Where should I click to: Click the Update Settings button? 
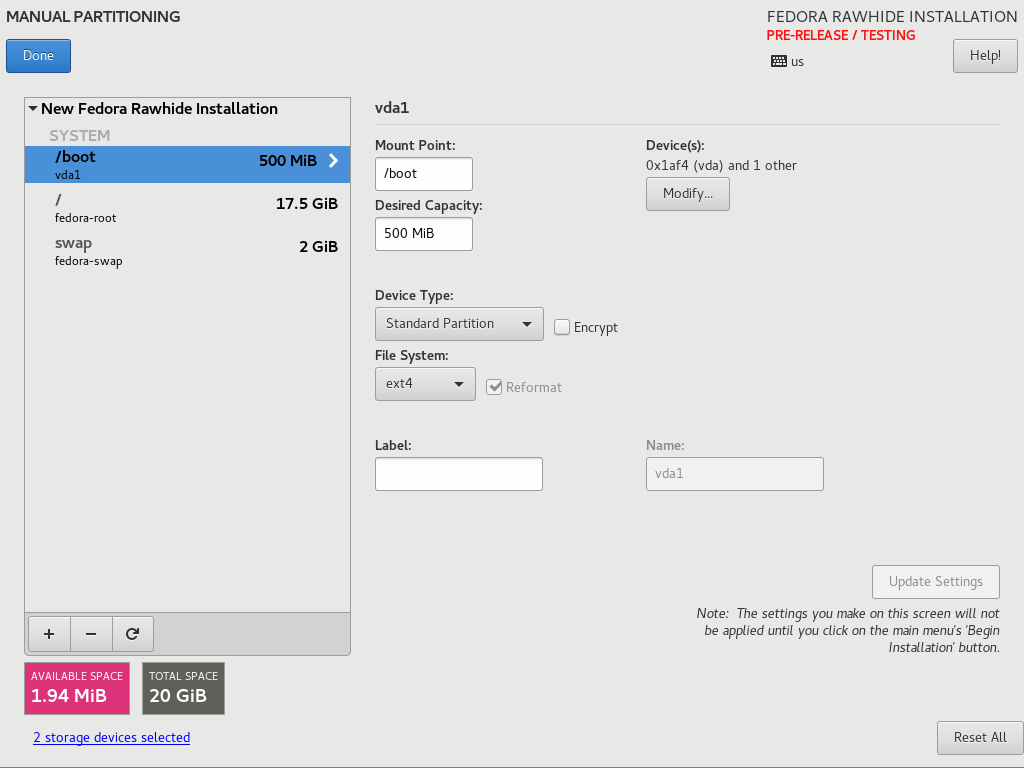(x=935, y=582)
